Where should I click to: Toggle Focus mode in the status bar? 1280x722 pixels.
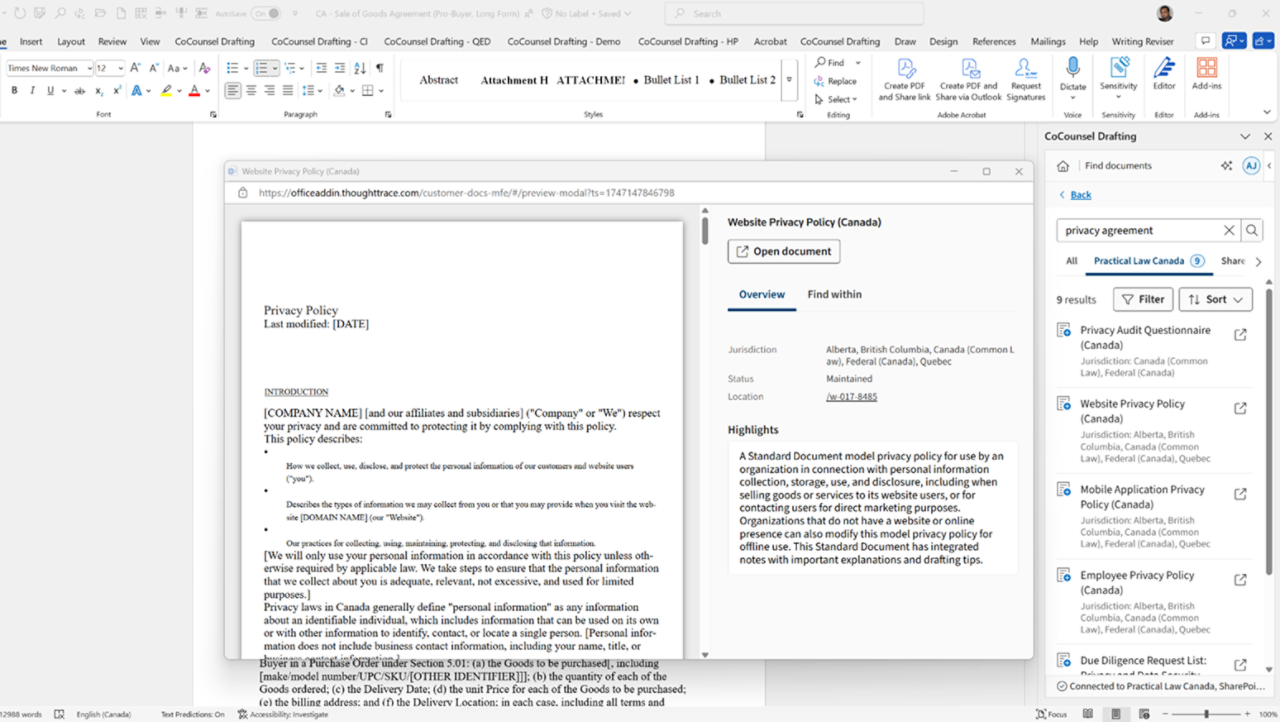pos(1051,714)
